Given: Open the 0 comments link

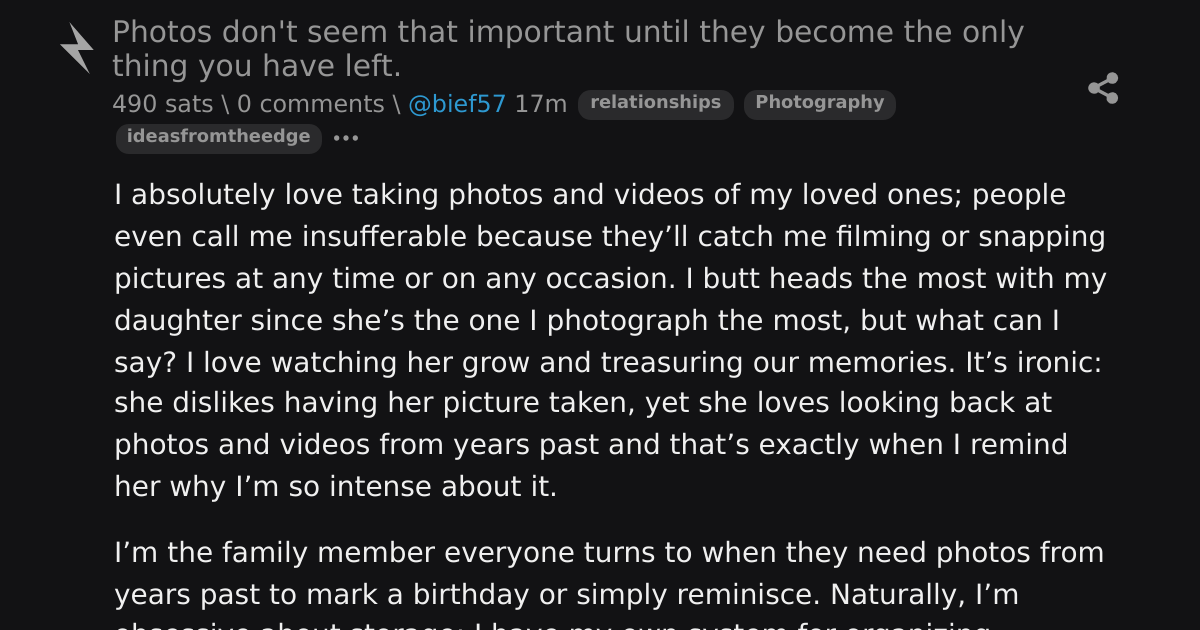Looking at the screenshot, I should pyautogui.click(x=310, y=104).
